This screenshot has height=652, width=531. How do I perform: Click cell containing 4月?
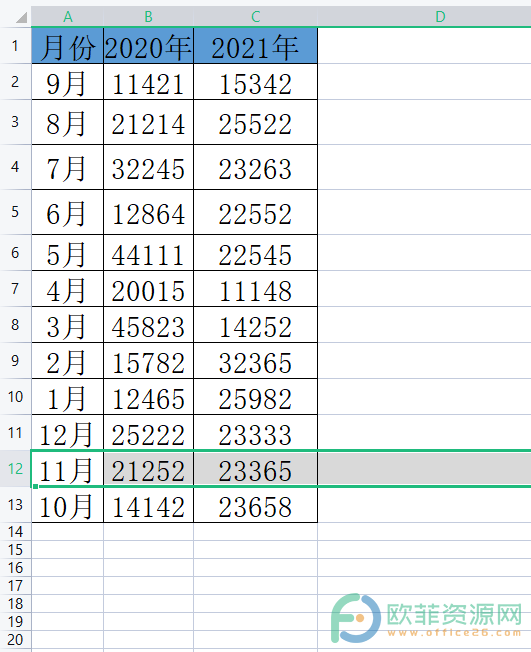tap(67, 289)
